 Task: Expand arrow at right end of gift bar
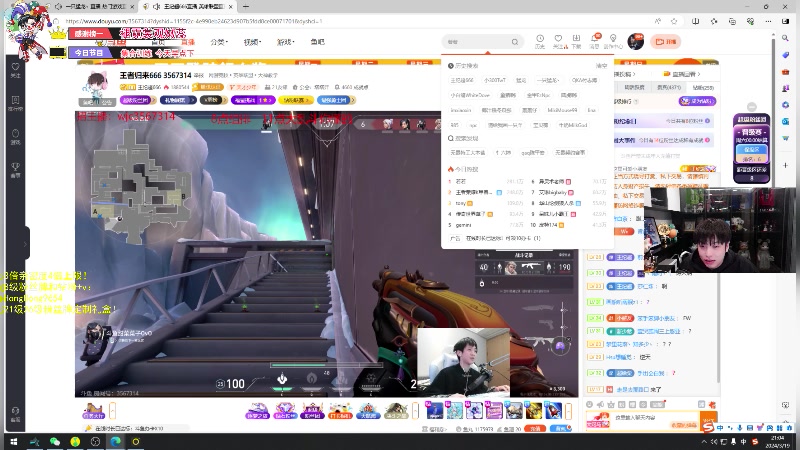click(568, 410)
